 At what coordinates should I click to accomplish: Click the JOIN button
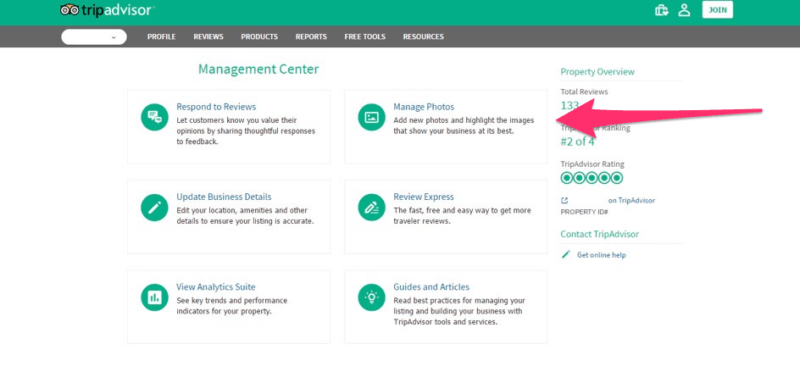(x=717, y=10)
